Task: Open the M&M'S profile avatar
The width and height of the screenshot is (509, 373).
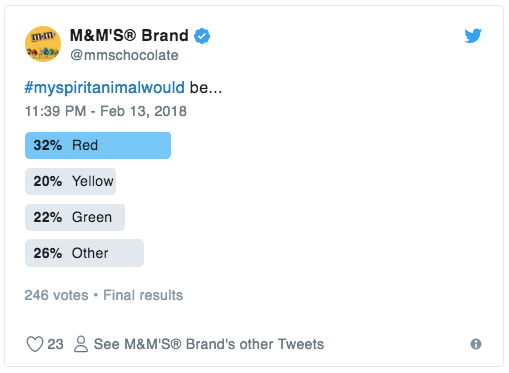Action: pos(43,44)
